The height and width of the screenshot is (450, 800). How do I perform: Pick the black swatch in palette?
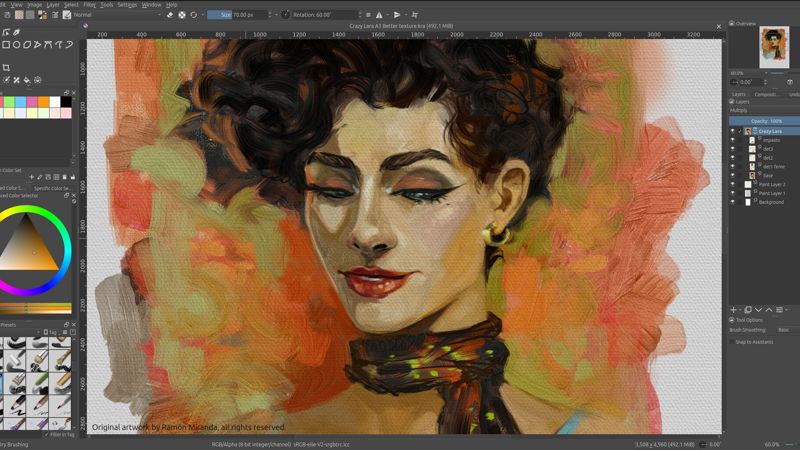(x=66, y=102)
